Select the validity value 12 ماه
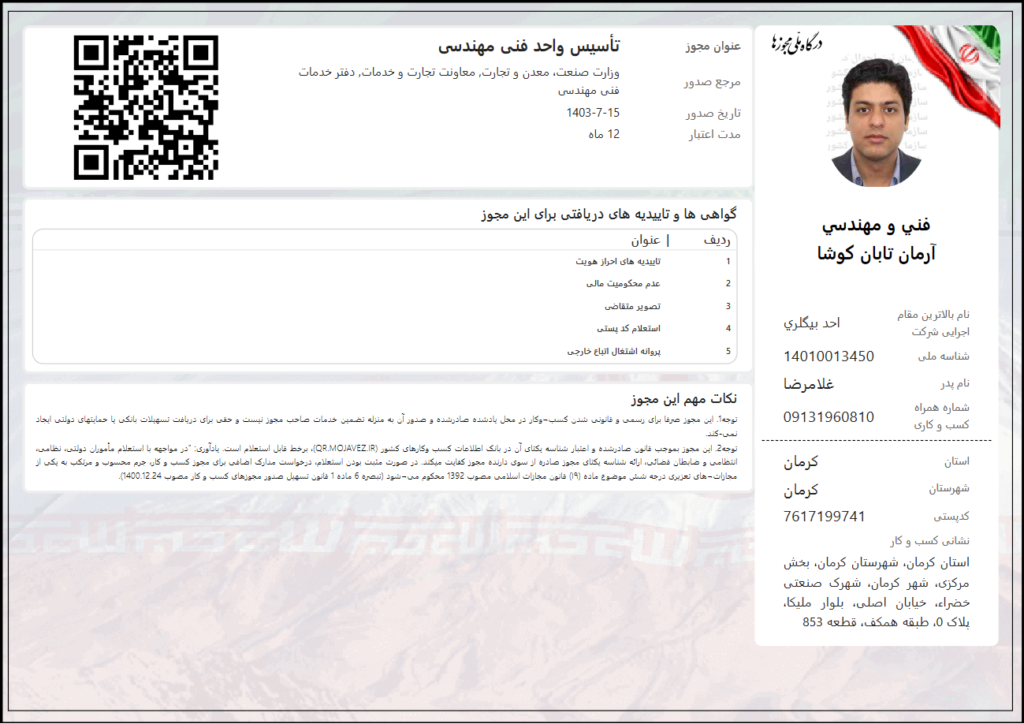This screenshot has height=724, width=1024. [604, 134]
